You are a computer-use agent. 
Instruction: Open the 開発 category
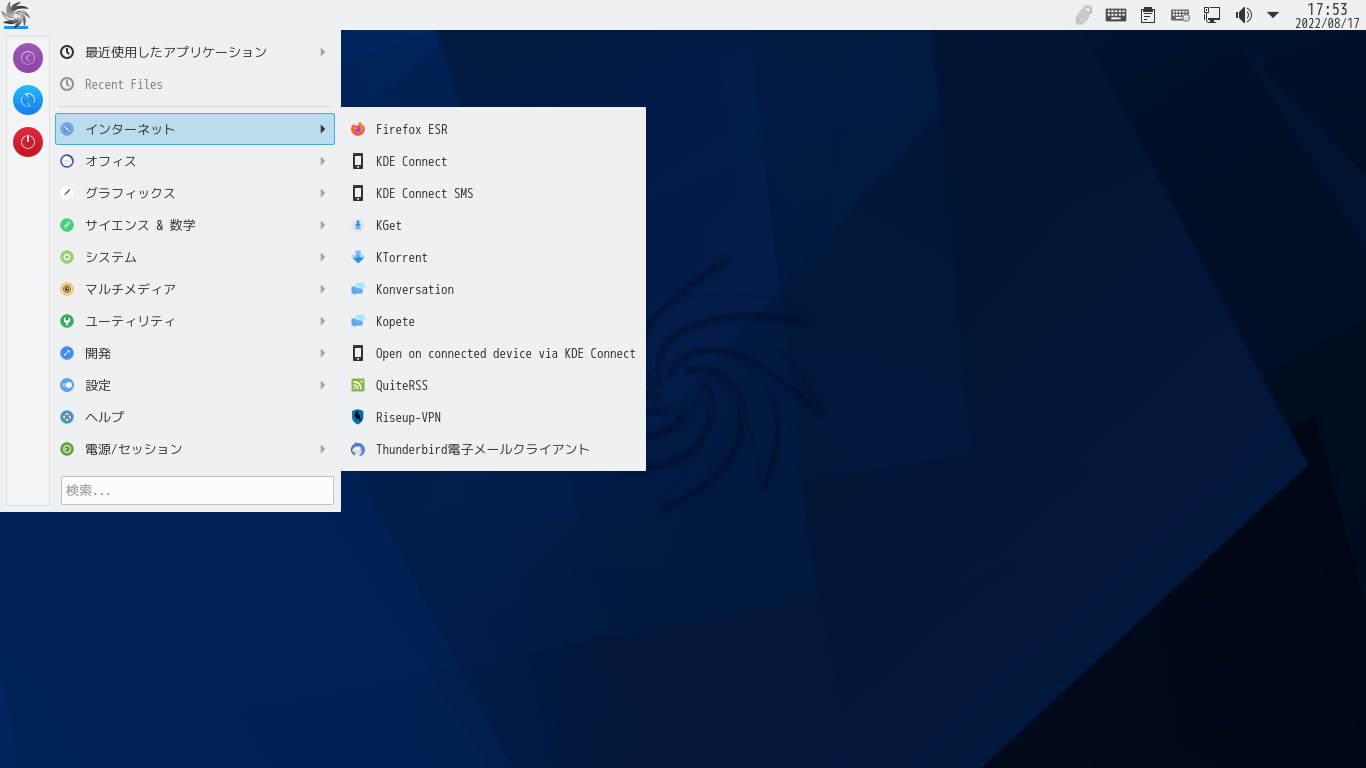(x=195, y=353)
